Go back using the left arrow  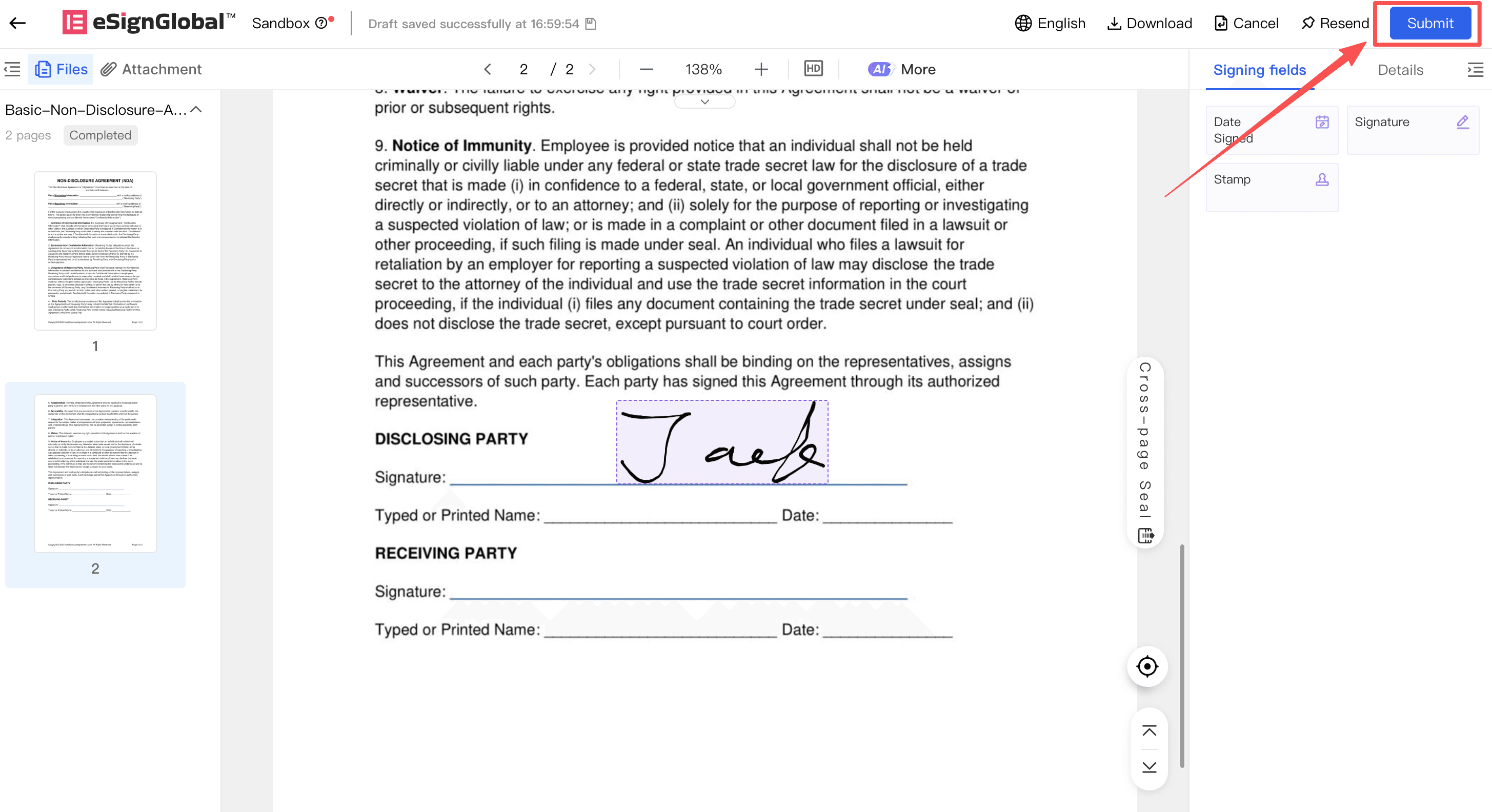pyautogui.click(x=17, y=23)
